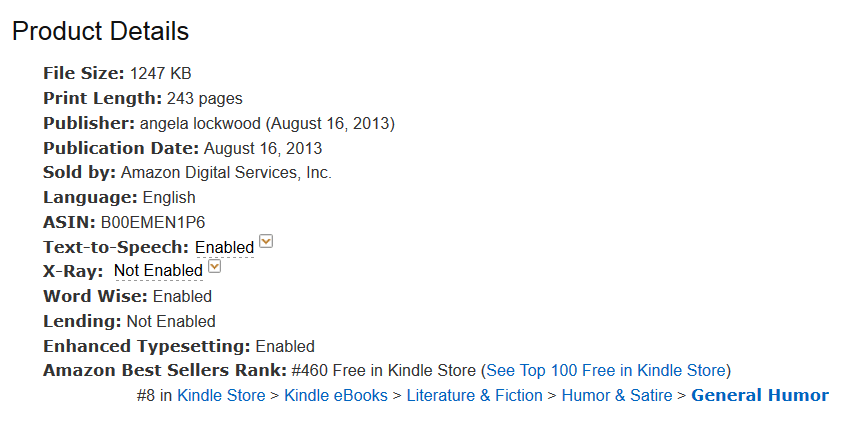Click the Lending 'Not Enabled' value
Viewport: 867px width, 429px height.
click(171, 321)
